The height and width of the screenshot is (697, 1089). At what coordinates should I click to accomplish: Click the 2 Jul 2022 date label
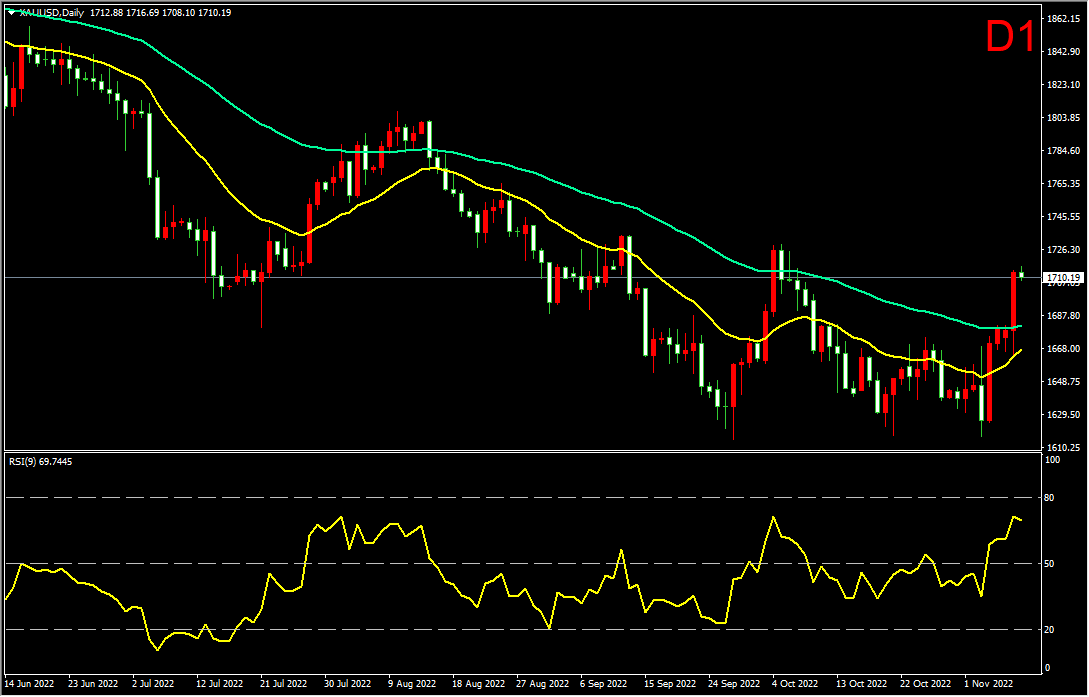click(155, 684)
